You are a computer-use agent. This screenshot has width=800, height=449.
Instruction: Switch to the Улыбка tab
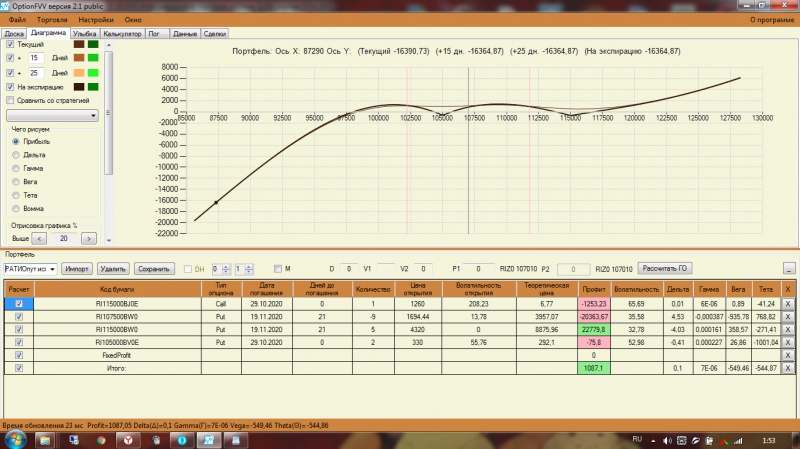(84, 34)
